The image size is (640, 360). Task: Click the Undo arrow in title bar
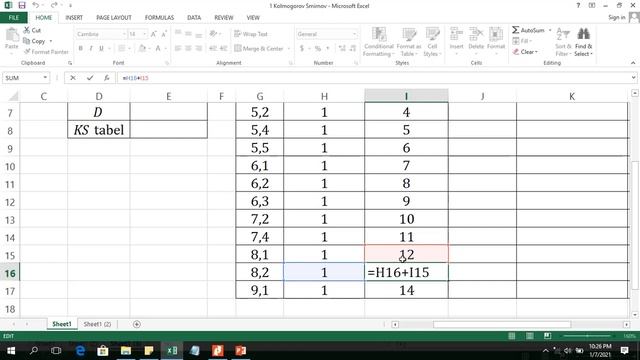click(x=36, y=5)
